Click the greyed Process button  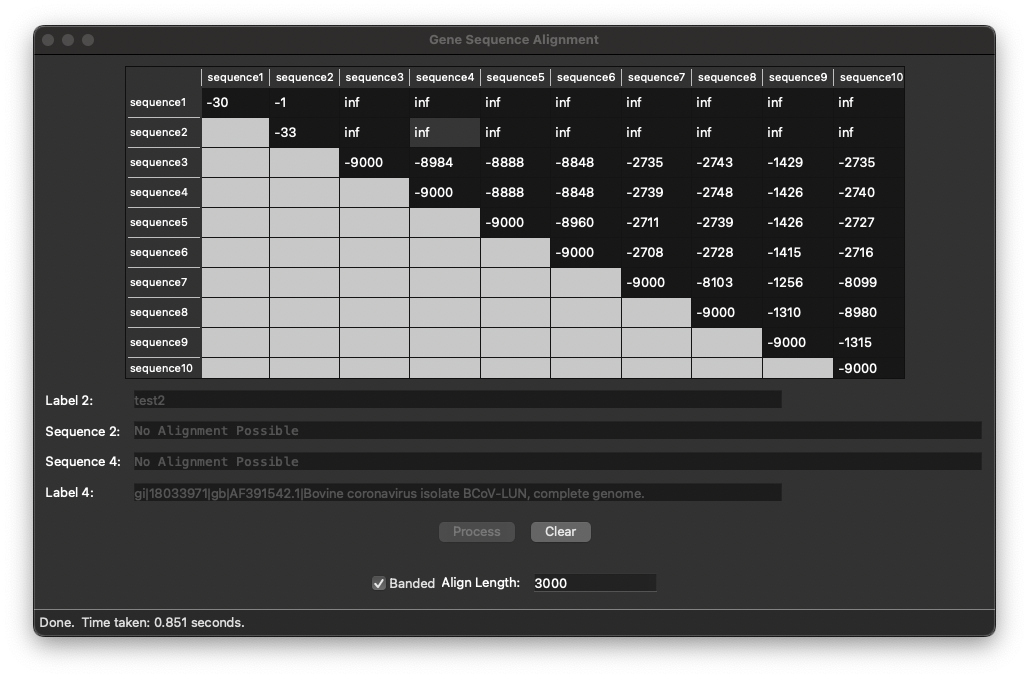coord(476,532)
